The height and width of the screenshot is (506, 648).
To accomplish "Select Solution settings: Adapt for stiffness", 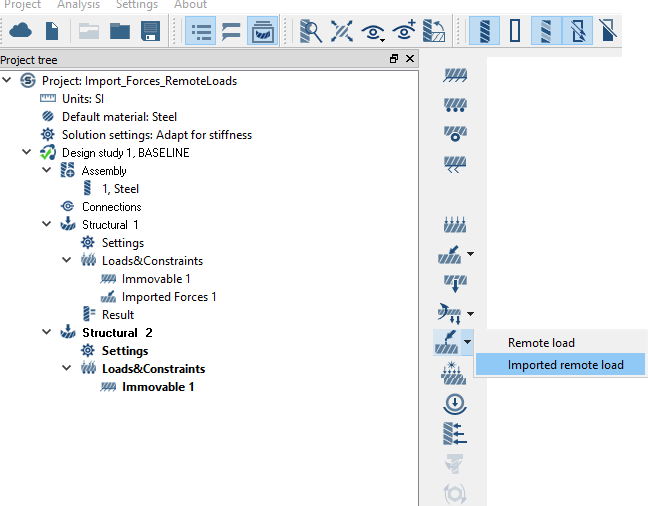I will tap(156, 135).
